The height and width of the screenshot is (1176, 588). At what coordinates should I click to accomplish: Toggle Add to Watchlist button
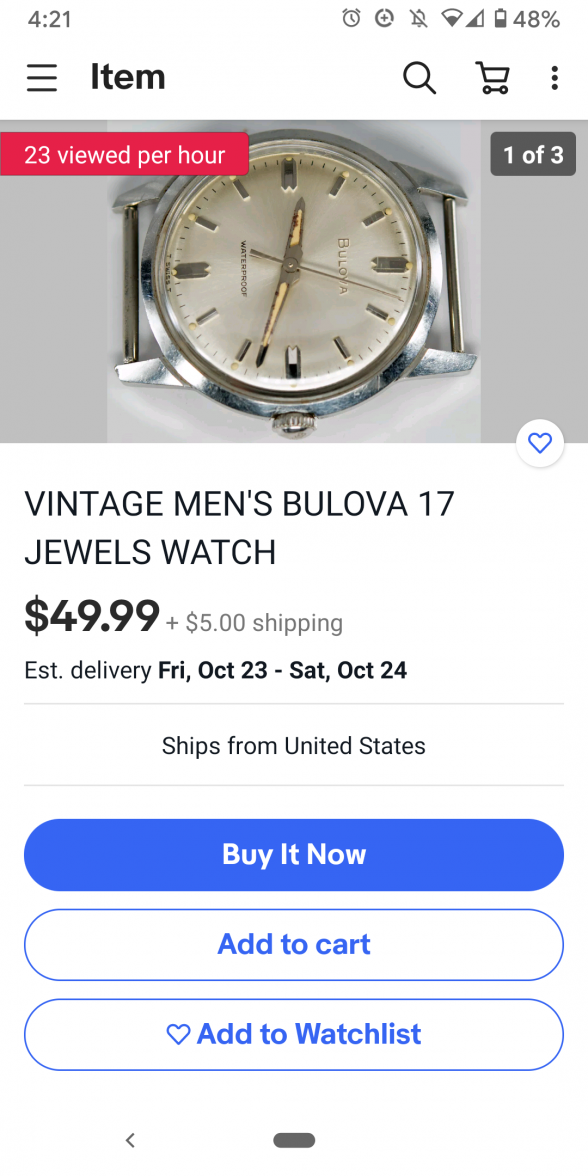[x=294, y=1035]
